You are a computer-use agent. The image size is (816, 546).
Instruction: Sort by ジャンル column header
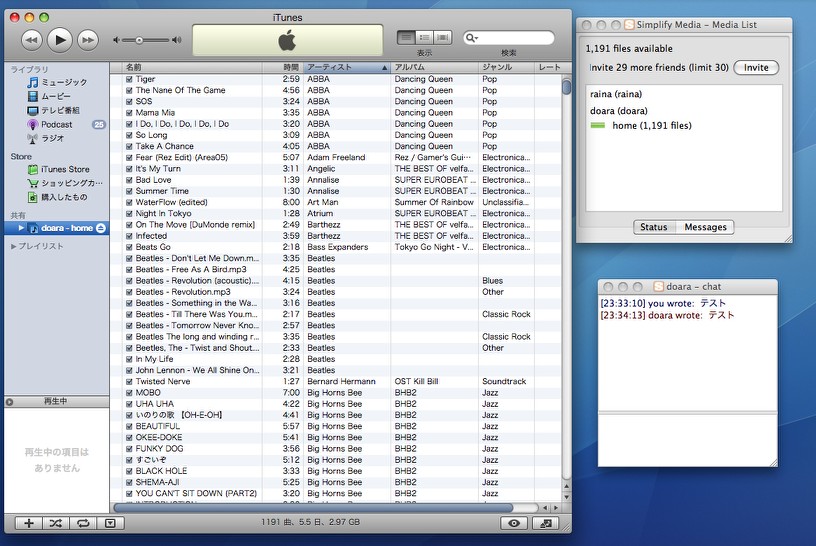(506, 67)
